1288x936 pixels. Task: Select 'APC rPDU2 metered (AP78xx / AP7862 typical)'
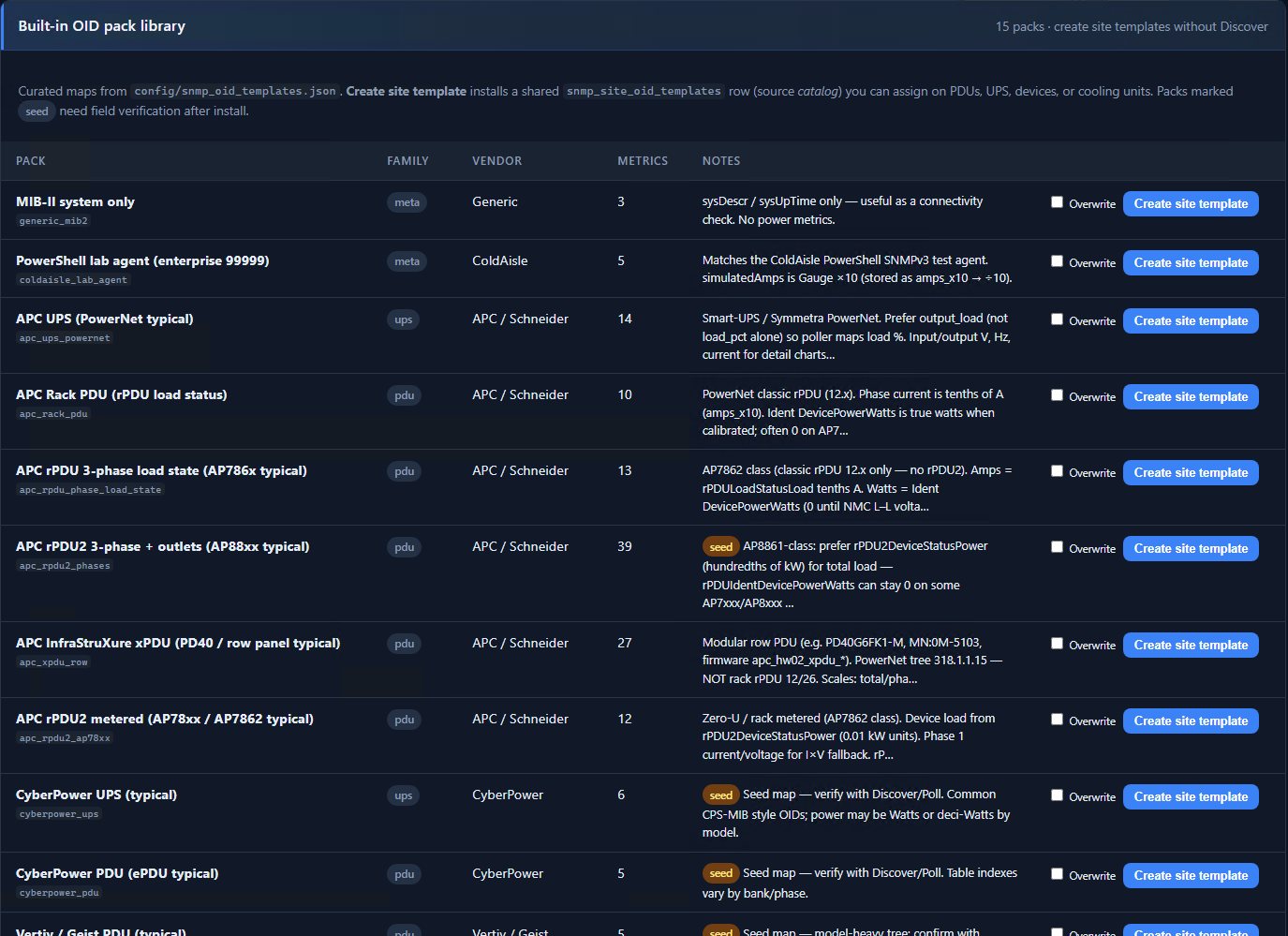coord(165,719)
